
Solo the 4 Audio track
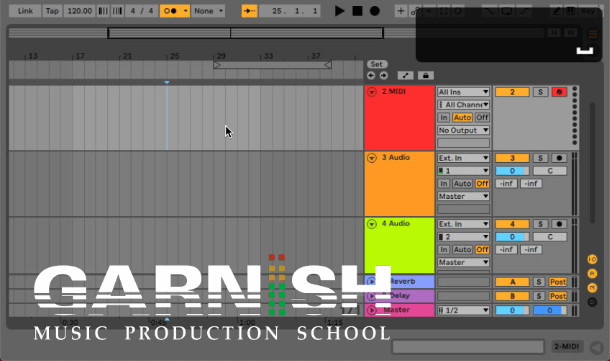pyautogui.click(x=540, y=224)
